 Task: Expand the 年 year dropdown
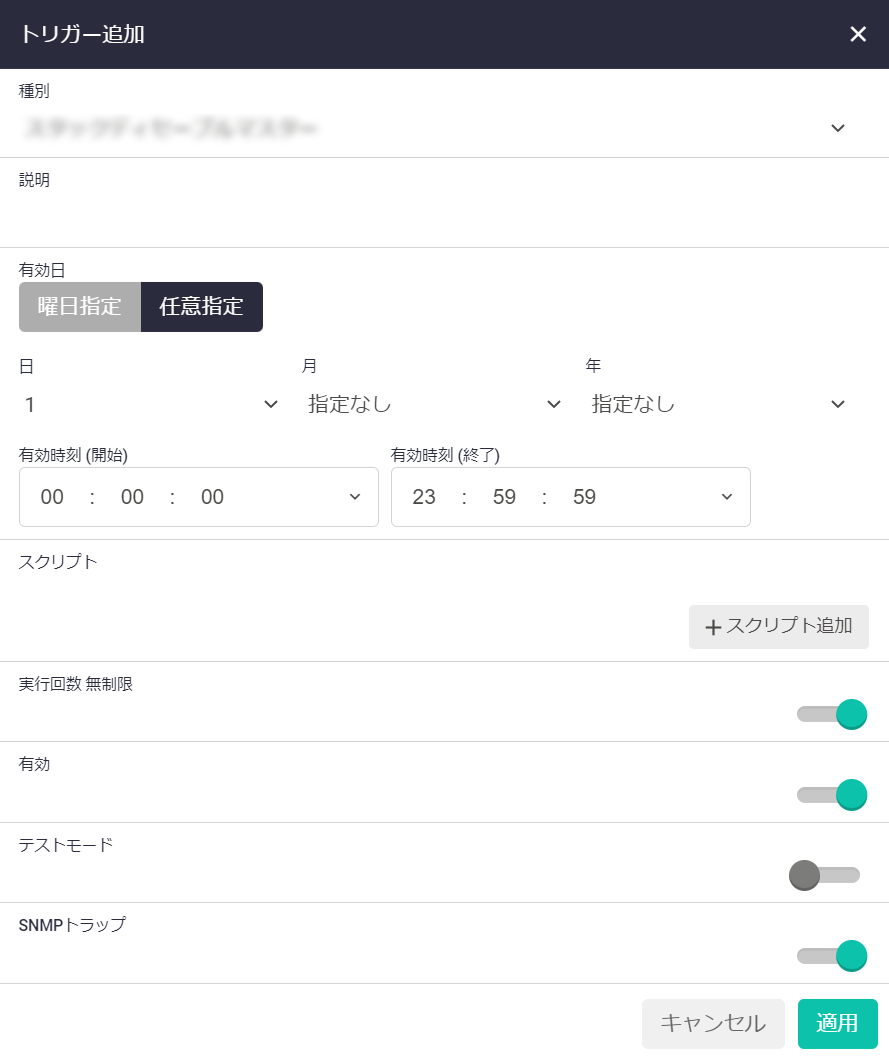838,404
